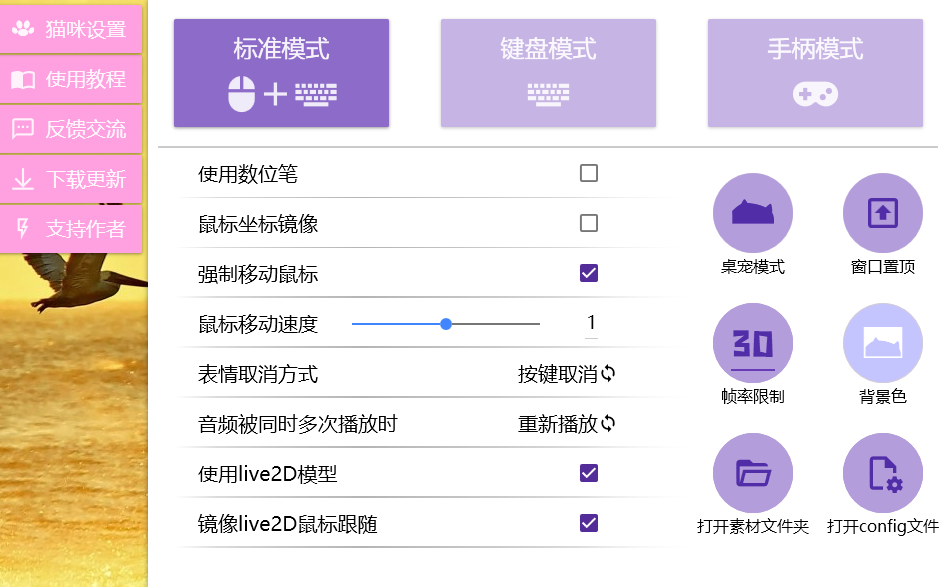
Task: Uncheck the 强制移动鼠标 checkbox
Action: click(x=589, y=274)
